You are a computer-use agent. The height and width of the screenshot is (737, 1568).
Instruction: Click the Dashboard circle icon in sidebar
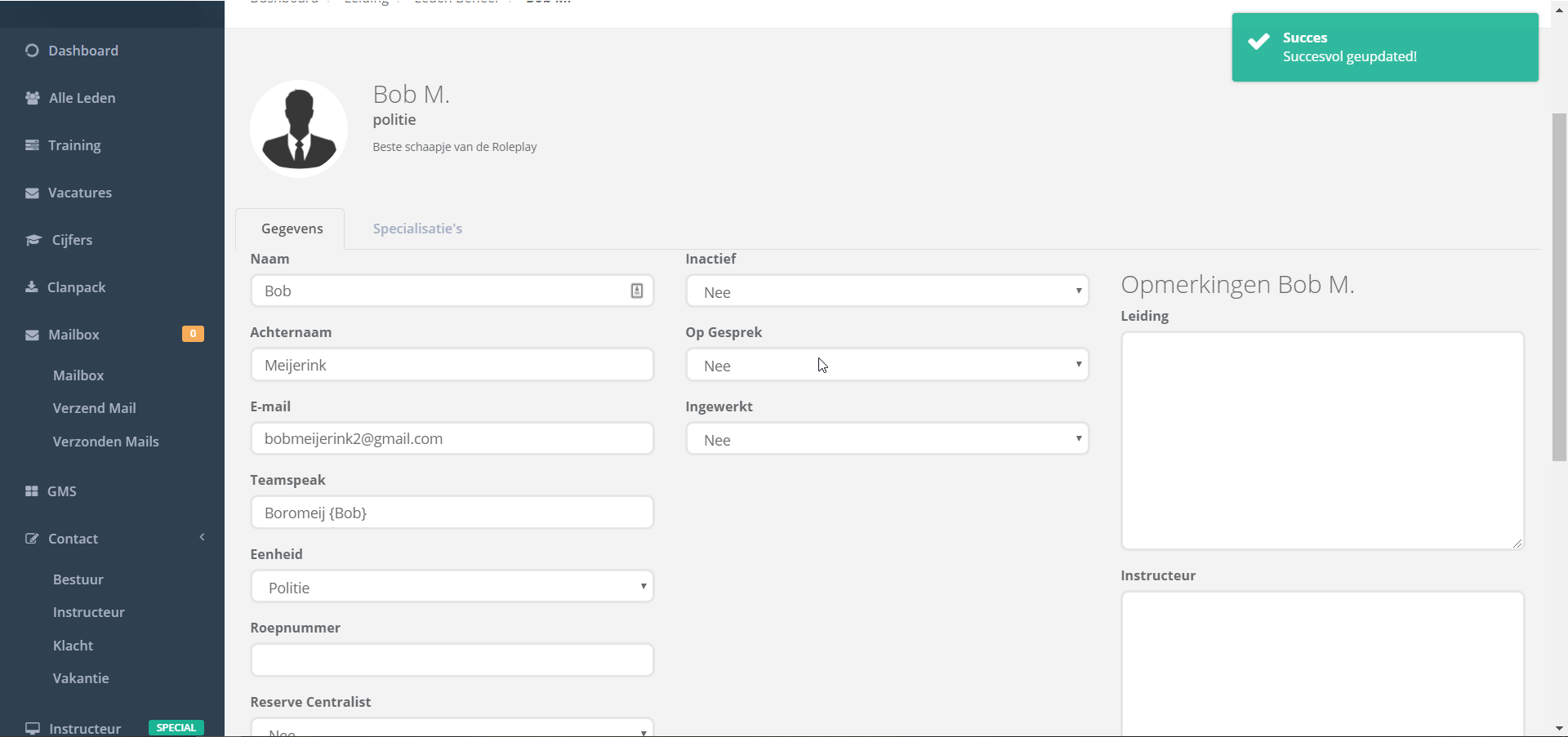(32, 51)
